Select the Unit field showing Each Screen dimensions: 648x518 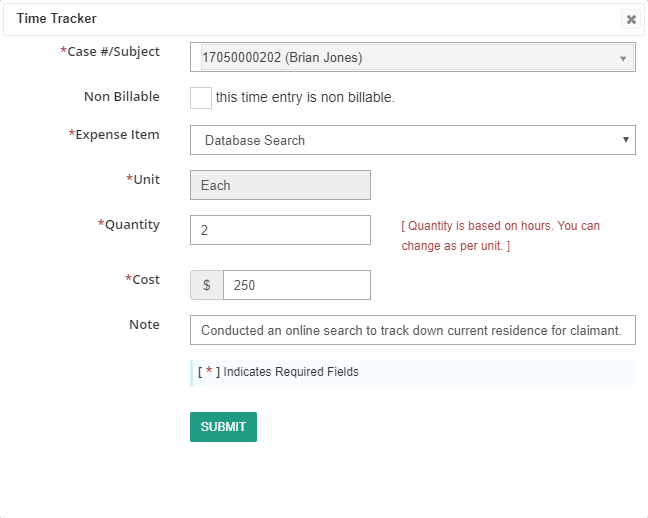coord(280,185)
